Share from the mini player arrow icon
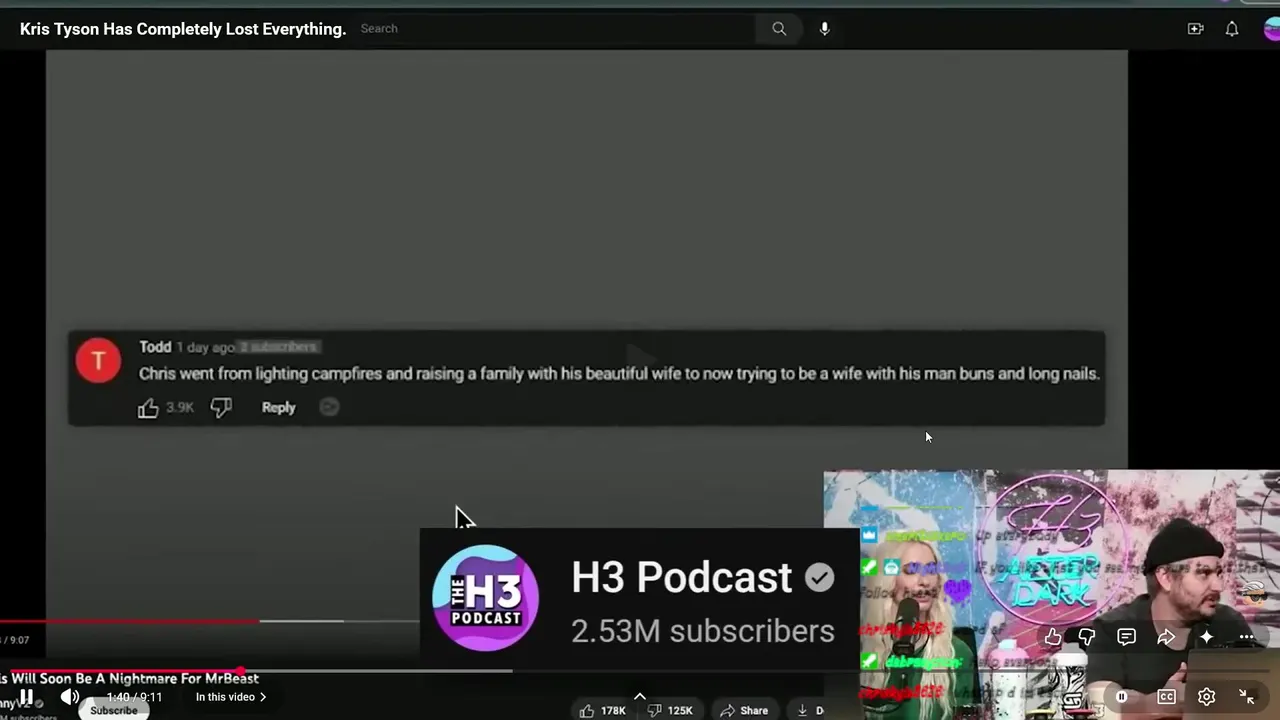Screen dimensions: 1280x720 (x=1166, y=637)
